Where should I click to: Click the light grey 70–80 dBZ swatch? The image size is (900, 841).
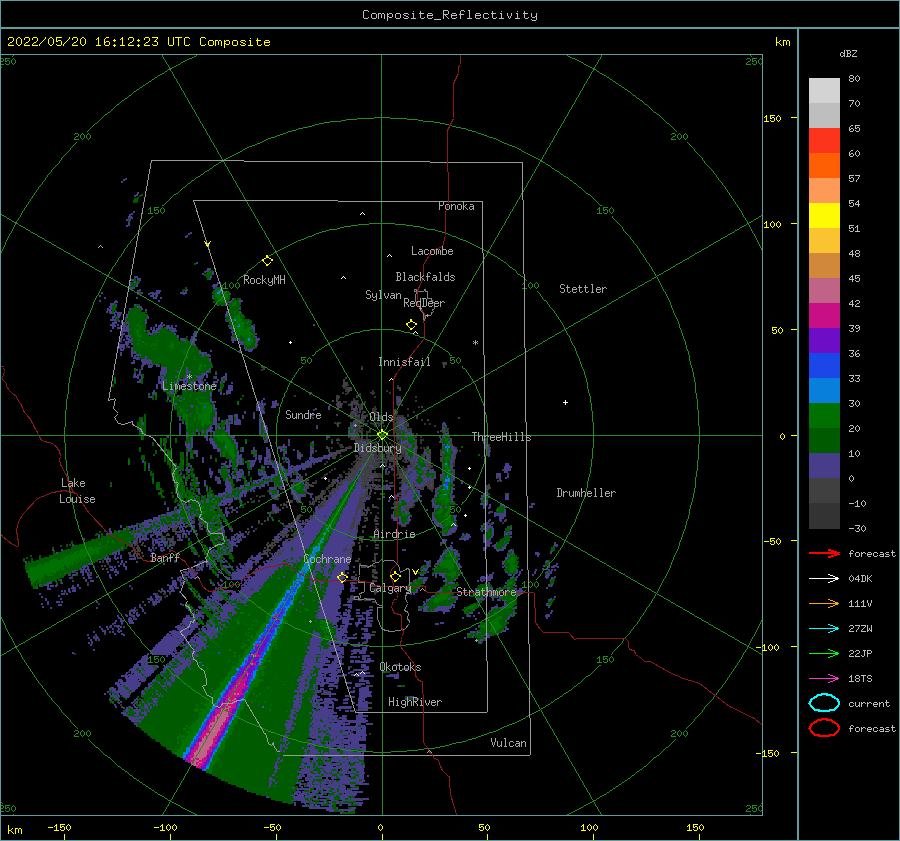pyautogui.click(x=824, y=91)
